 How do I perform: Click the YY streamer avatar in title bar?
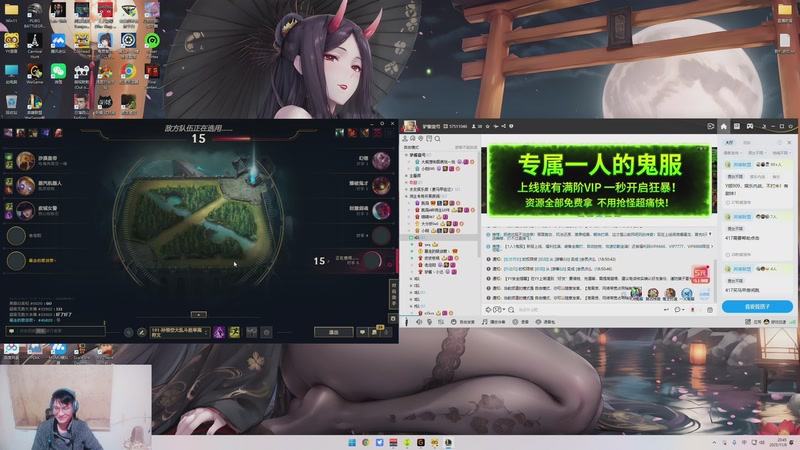point(410,126)
